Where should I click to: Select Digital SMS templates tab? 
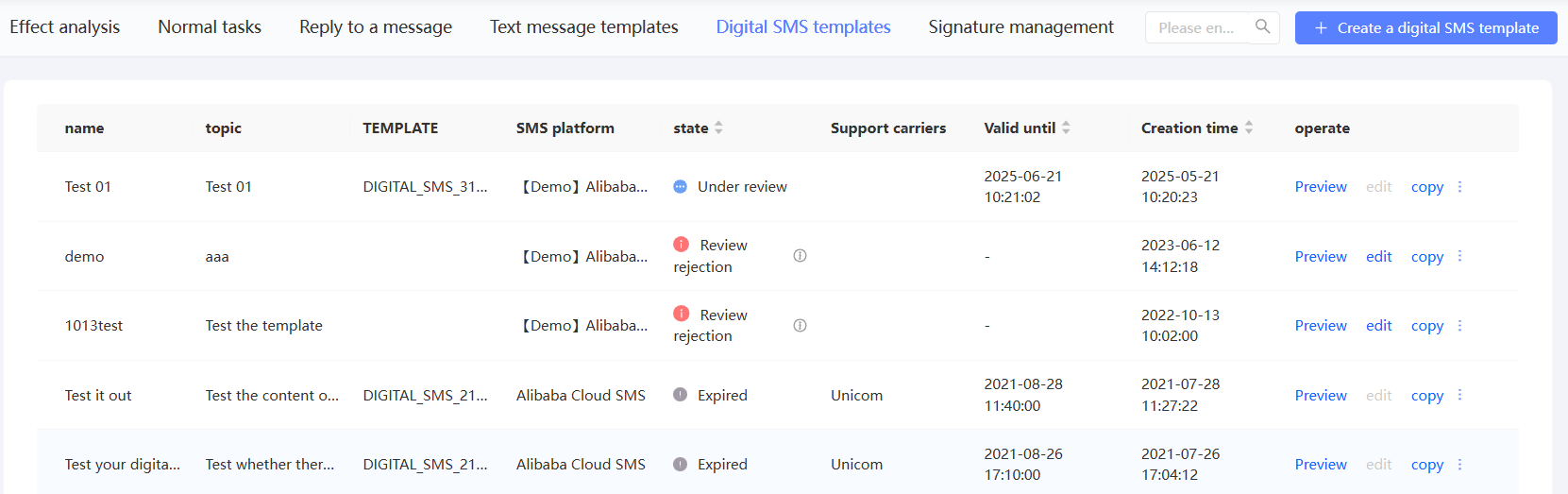click(x=803, y=27)
